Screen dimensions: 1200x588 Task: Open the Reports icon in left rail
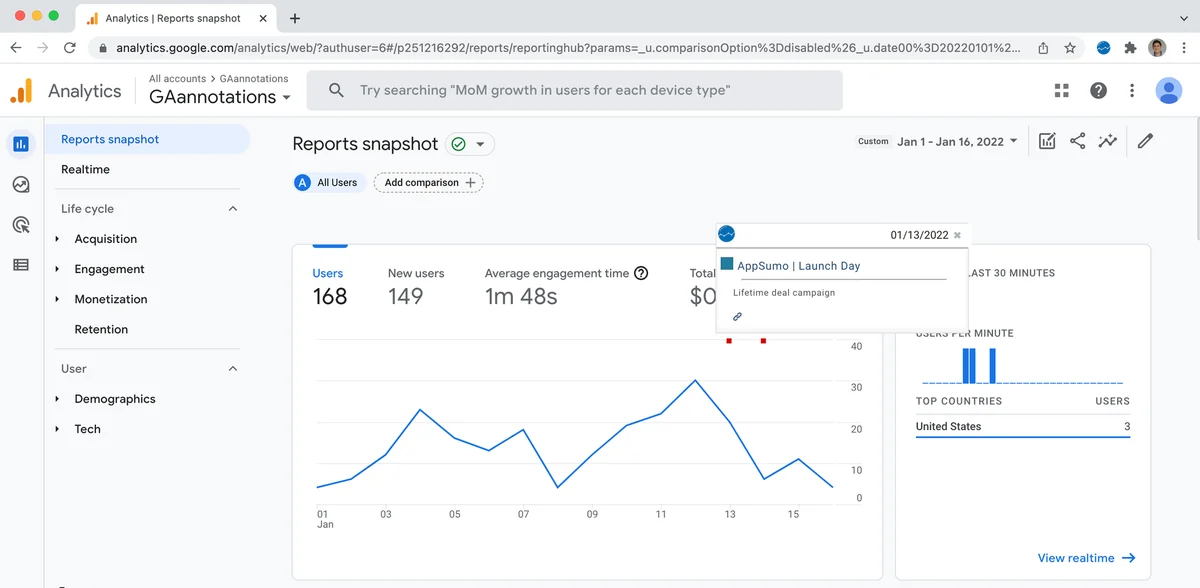(21, 144)
